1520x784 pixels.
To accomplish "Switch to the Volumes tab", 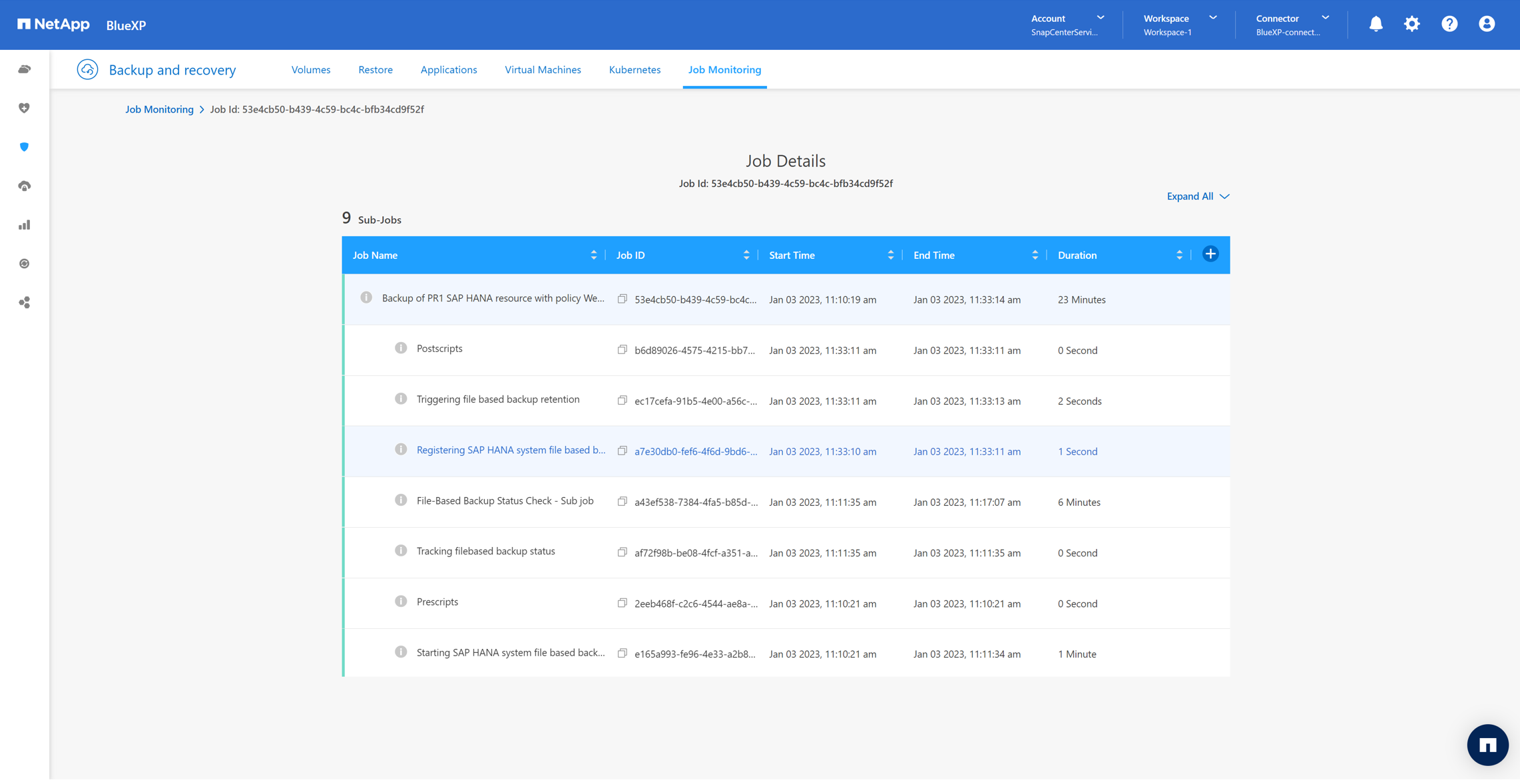I will 310,70.
